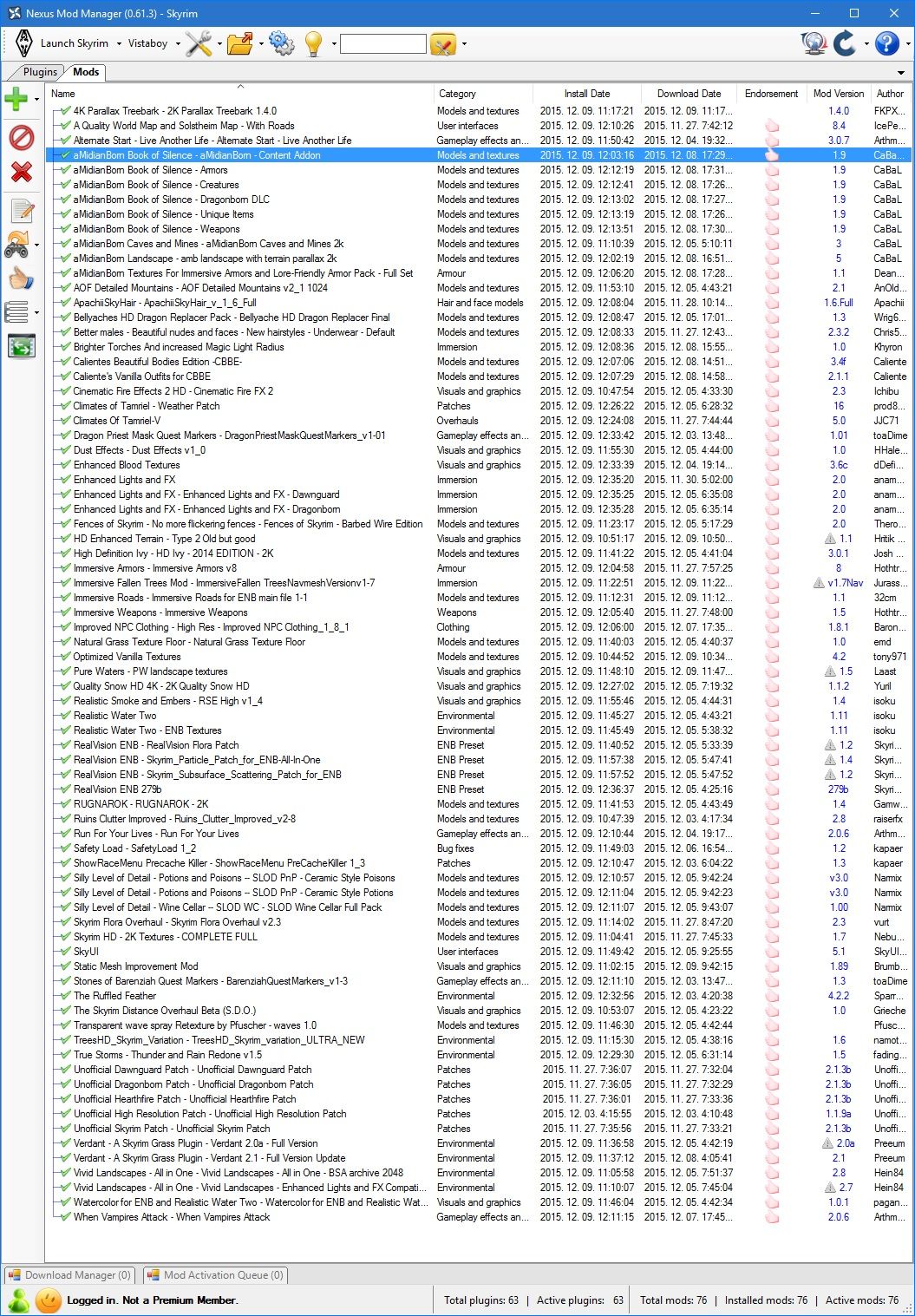The height and width of the screenshot is (1316, 915).
Task: Expand dropdown arrow next to Tools icon
Action: 219,44
